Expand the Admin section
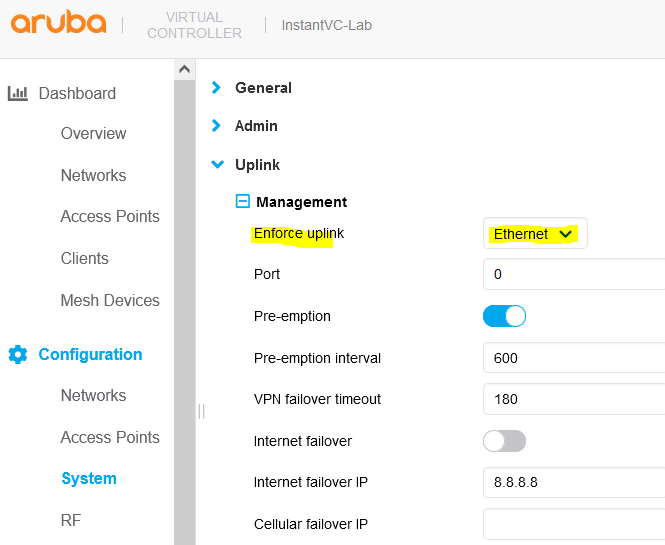This screenshot has height=545, width=665. tap(256, 126)
